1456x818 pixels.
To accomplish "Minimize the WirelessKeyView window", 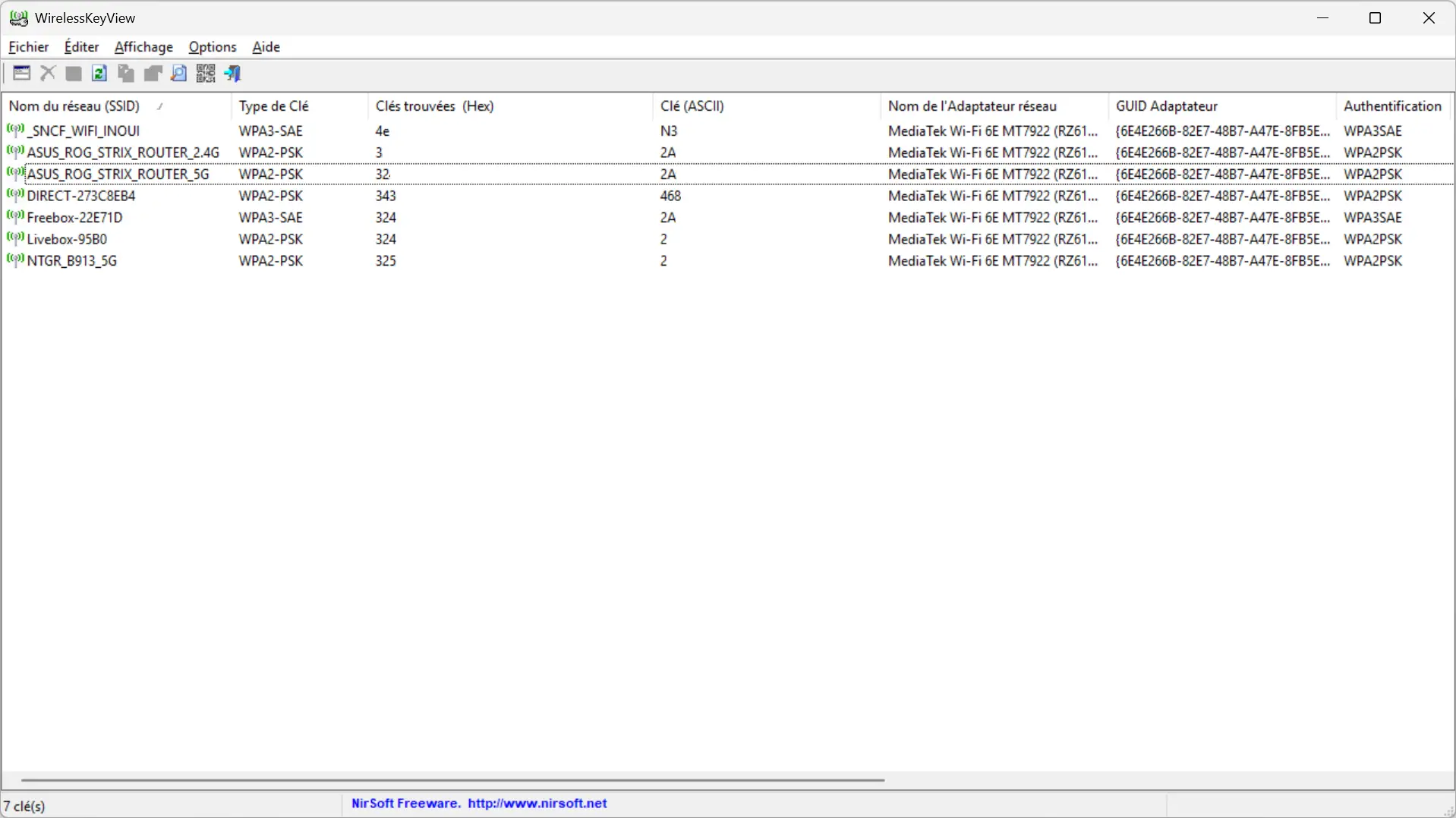I will [x=1323, y=18].
